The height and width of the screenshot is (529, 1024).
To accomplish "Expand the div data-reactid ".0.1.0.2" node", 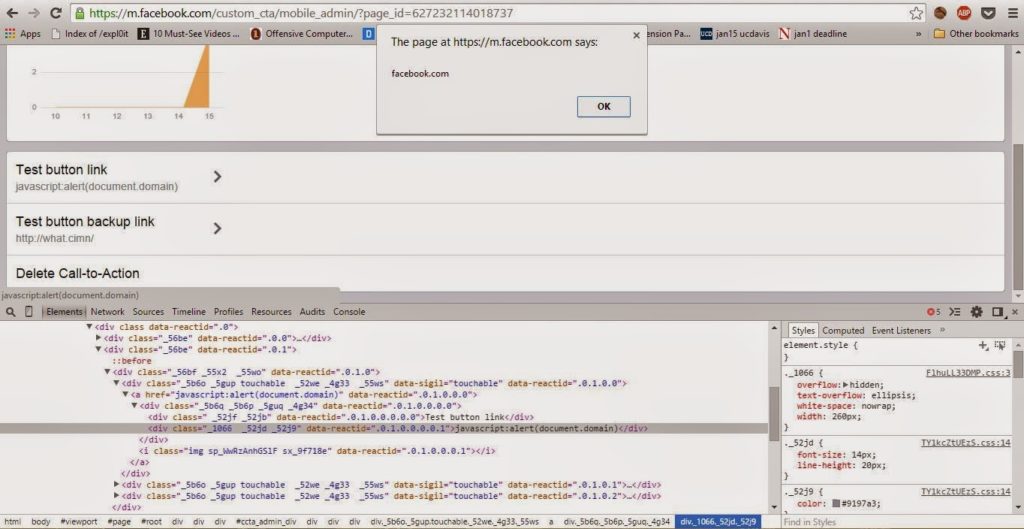I will [116, 496].
